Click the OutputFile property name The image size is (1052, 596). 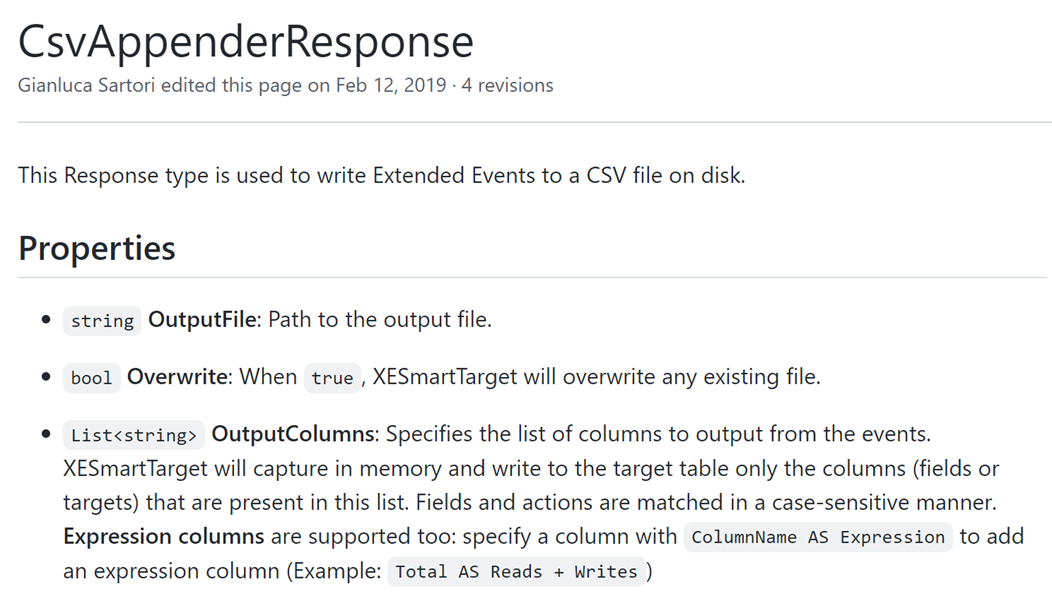[204, 320]
